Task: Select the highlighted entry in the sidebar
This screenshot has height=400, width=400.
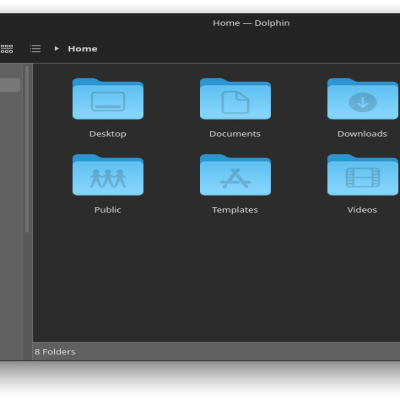Action: pyautogui.click(x=10, y=85)
